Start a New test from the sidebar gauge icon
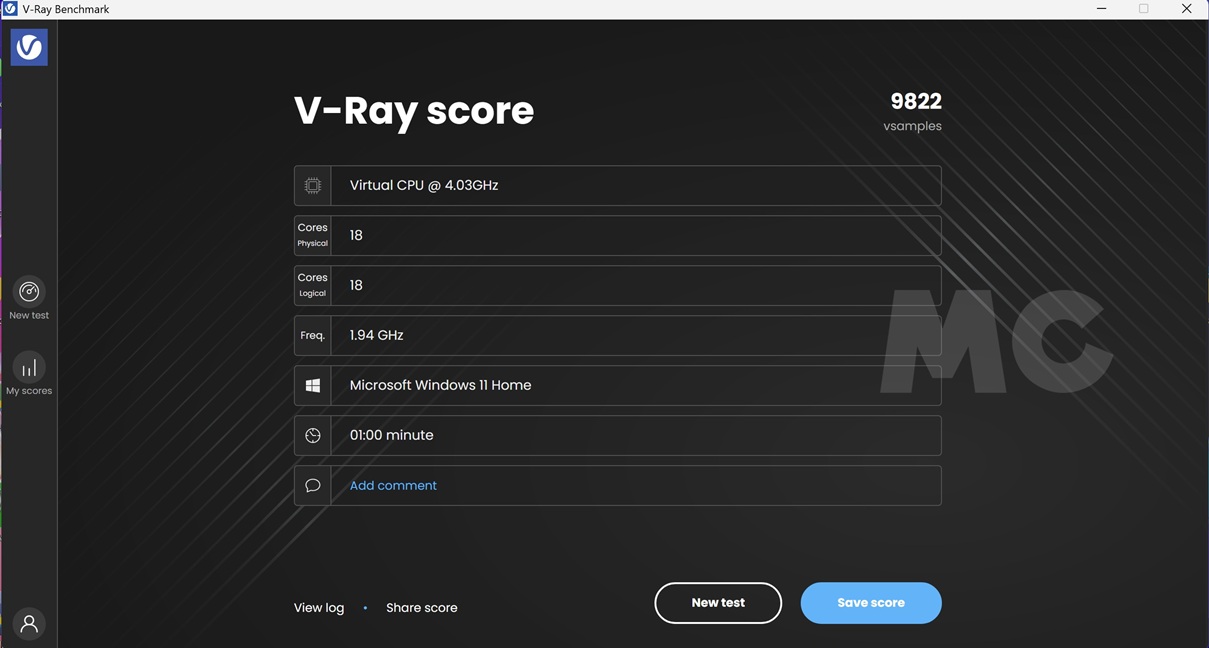The image size is (1209, 648). [x=29, y=292]
